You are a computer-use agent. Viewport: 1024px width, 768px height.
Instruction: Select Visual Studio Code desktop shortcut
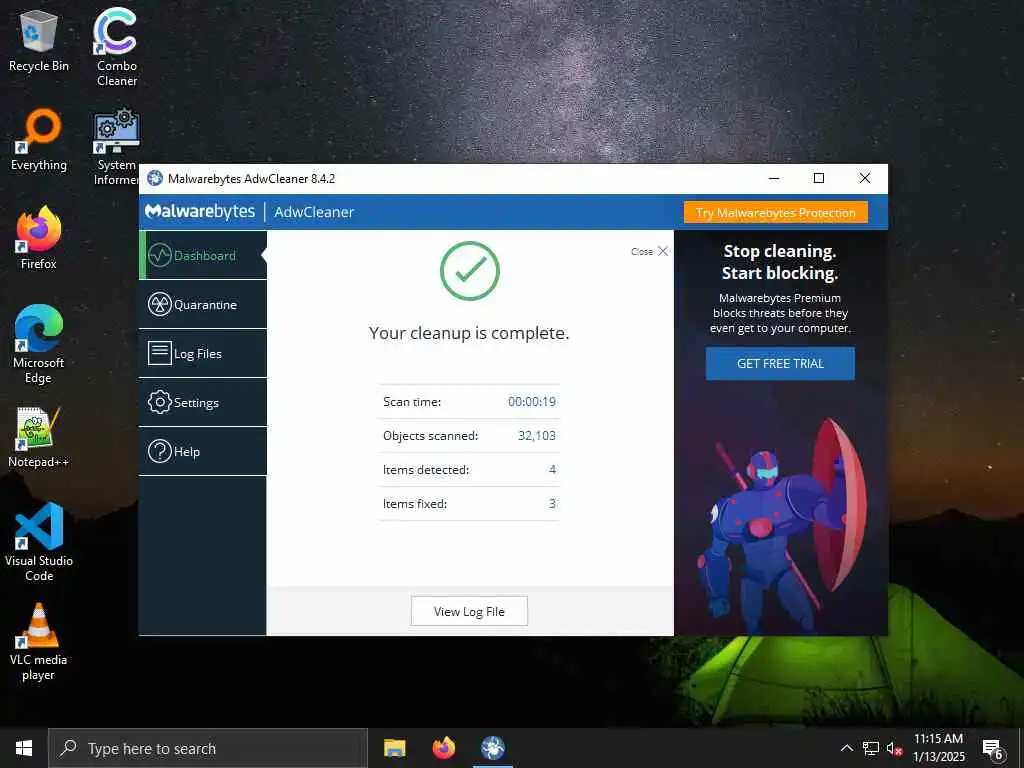pyautogui.click(x=39, y=542)
